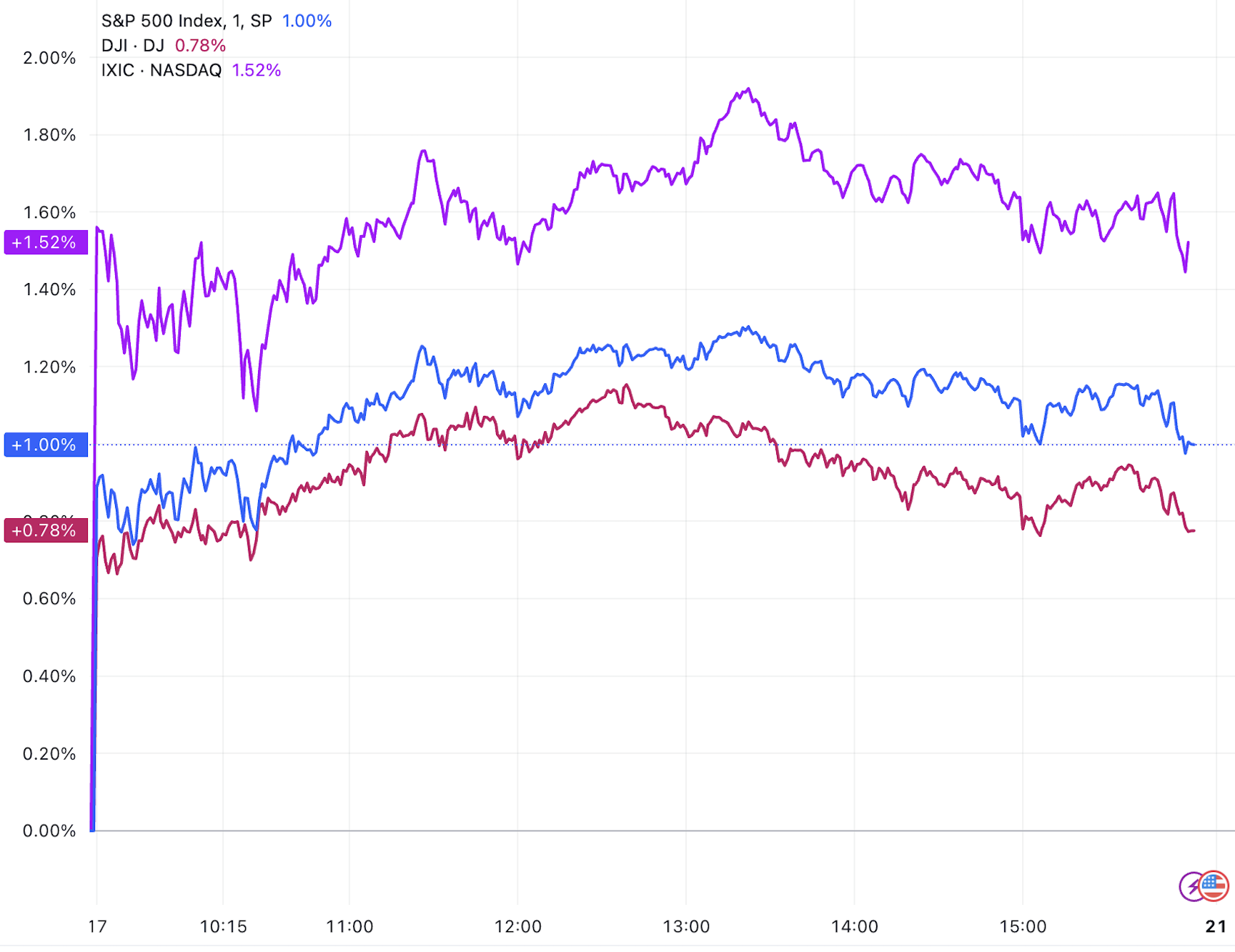
Task: Click the purple 1.52% legend value
Action: pos(256,70)
